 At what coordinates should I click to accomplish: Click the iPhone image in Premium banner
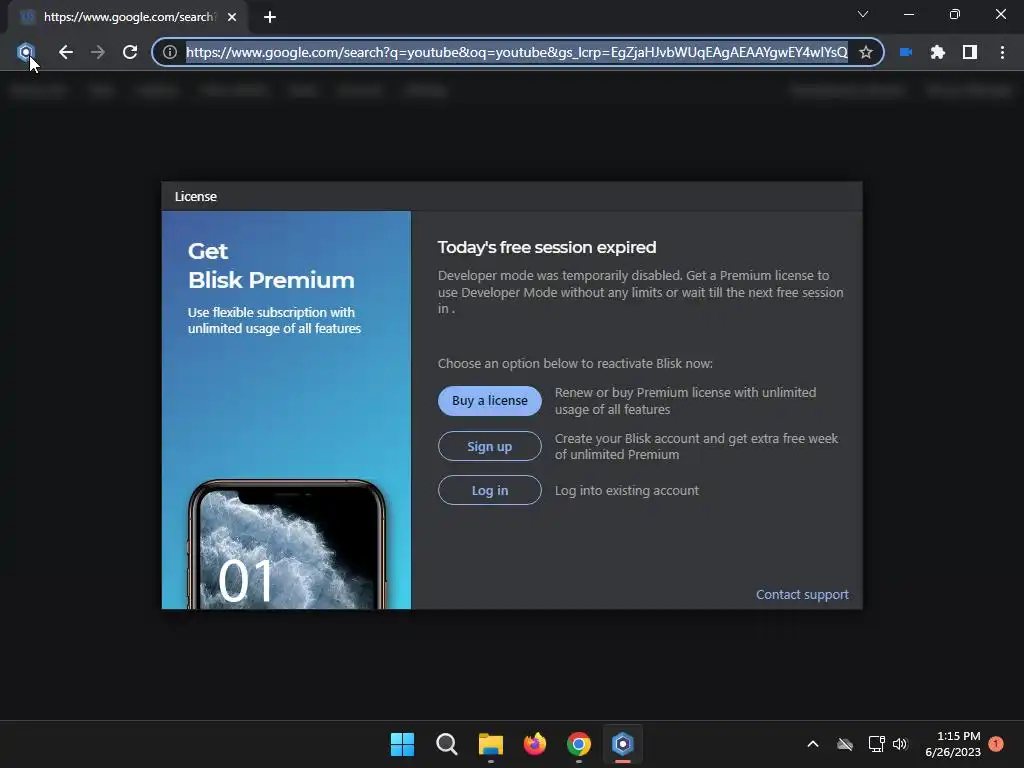287,545
